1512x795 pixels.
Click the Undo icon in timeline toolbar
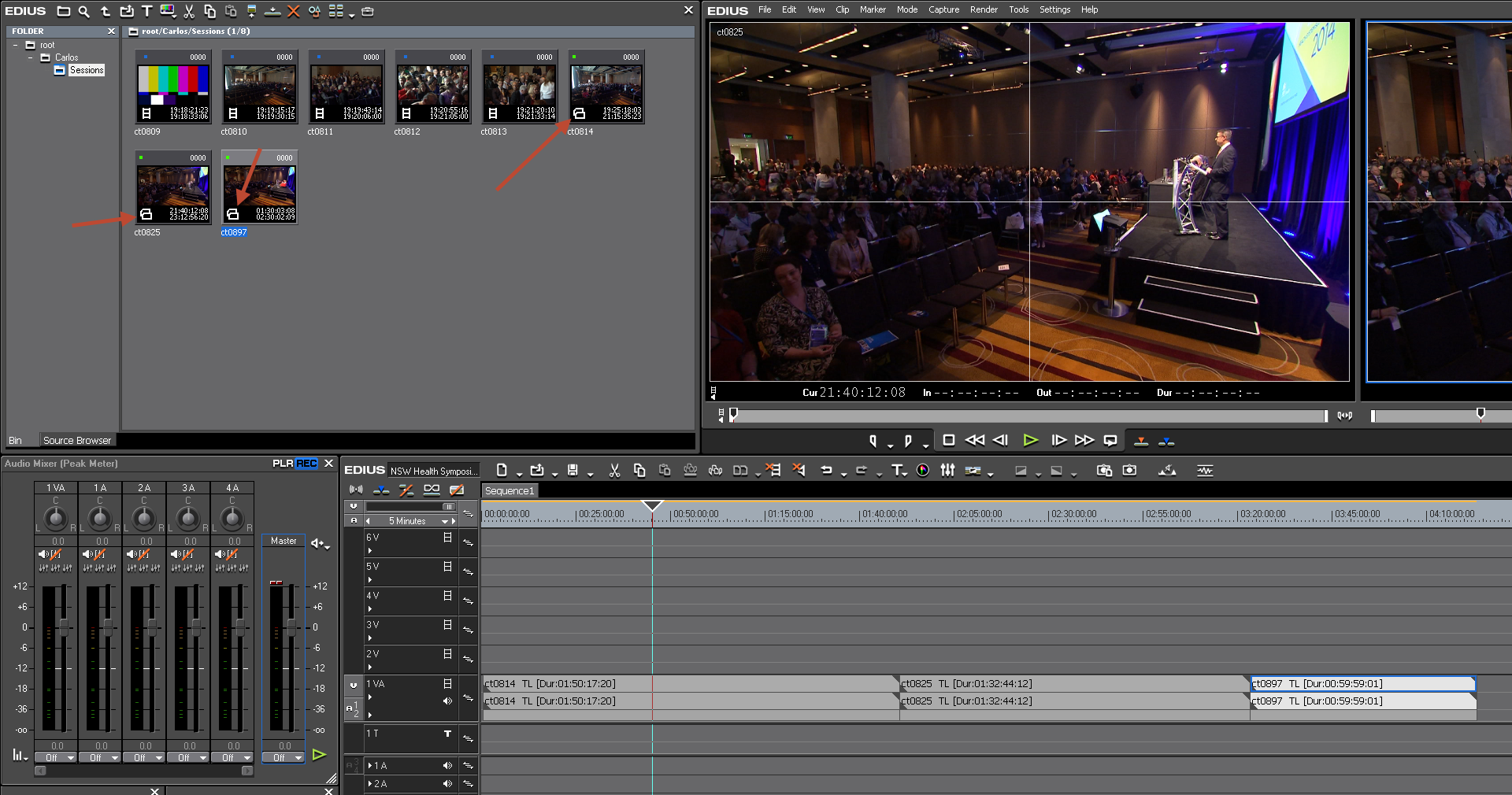click(x=826, y=470)
